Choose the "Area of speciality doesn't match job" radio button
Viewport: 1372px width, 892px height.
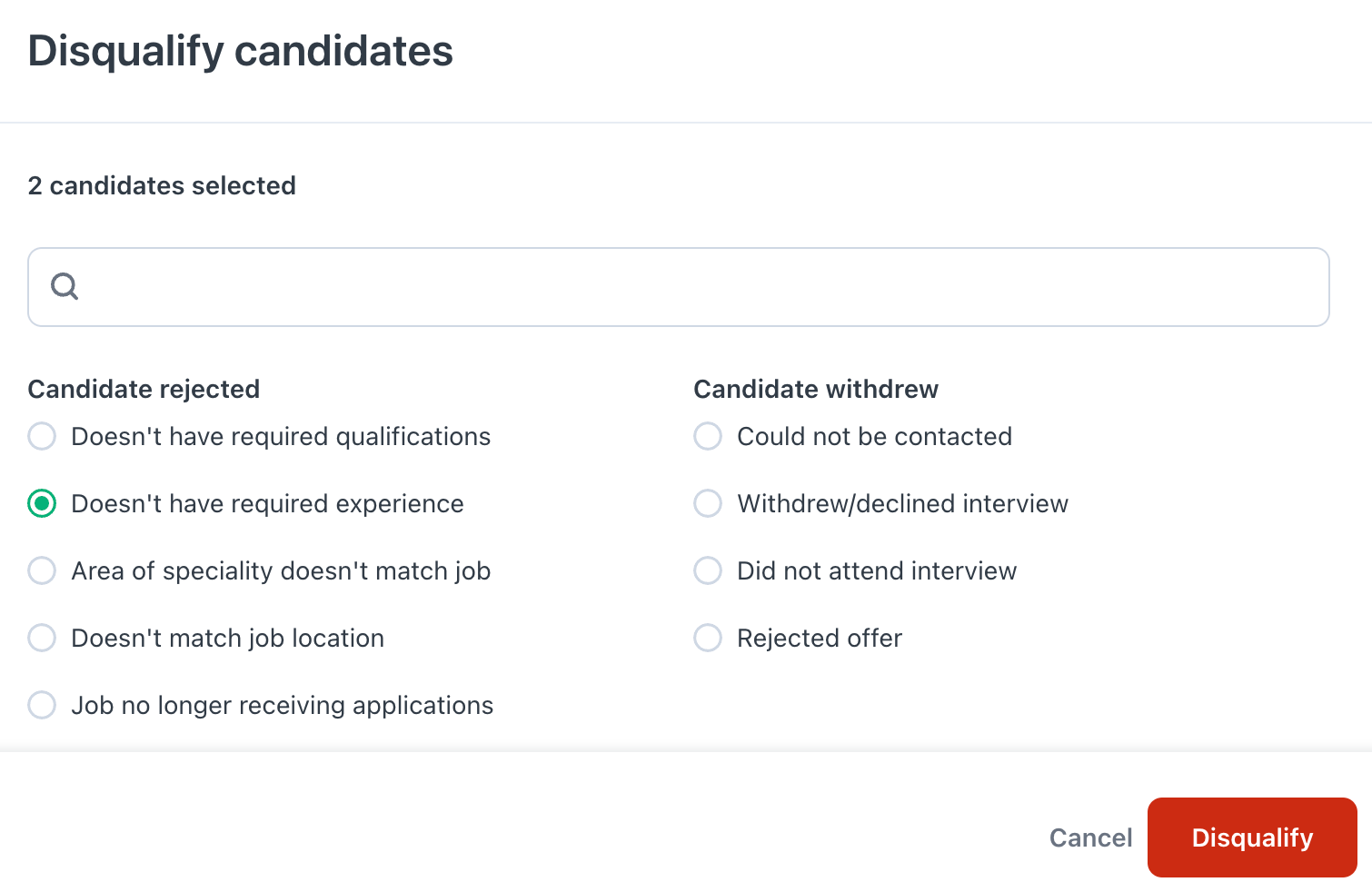(x=42, y=570)
